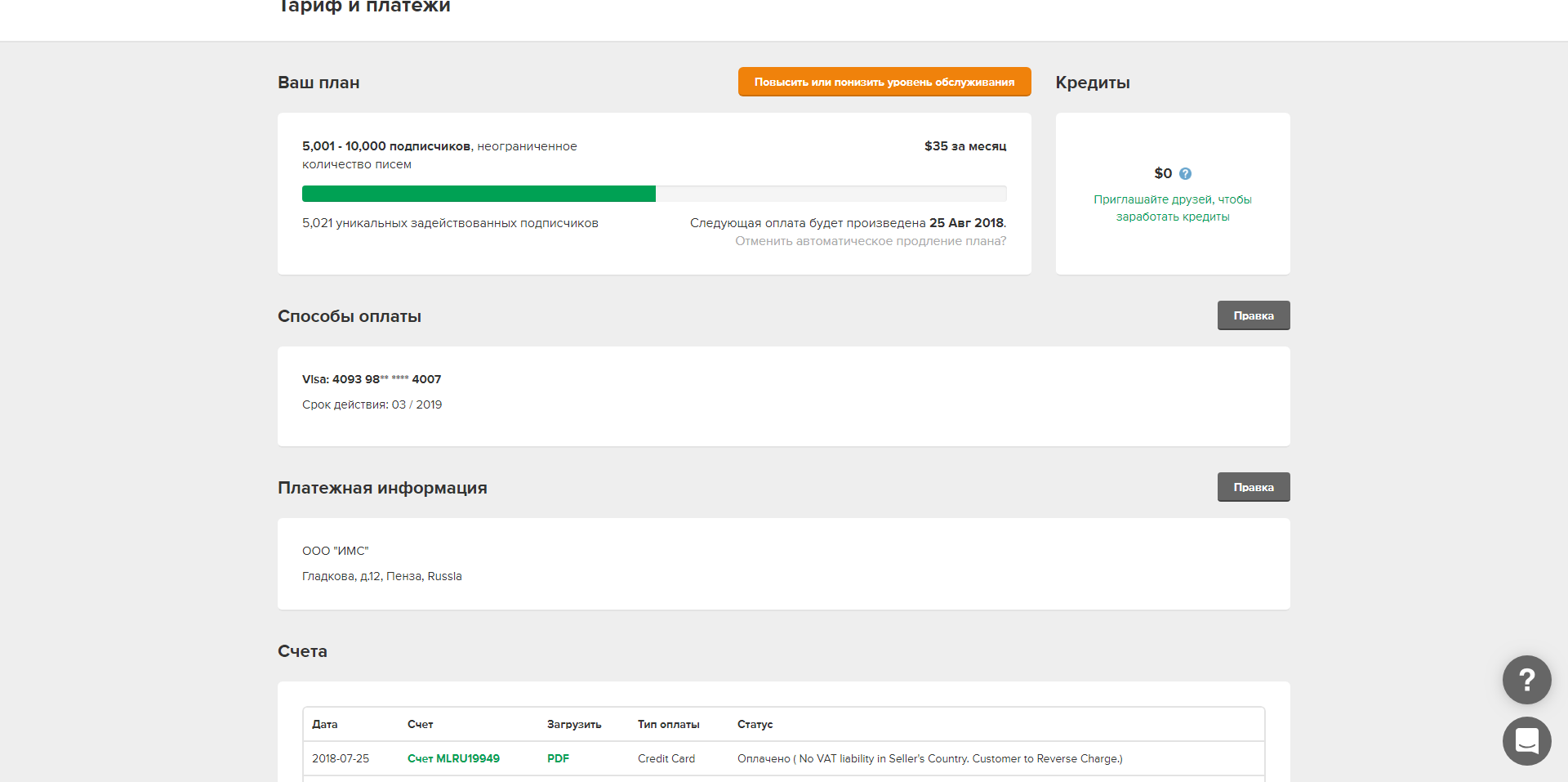This screenshot has height=782, width=1568.
Task: Download the PDF for the 2018-07-25 invoice
Action: pyautogui.click(x=558, y=758)
